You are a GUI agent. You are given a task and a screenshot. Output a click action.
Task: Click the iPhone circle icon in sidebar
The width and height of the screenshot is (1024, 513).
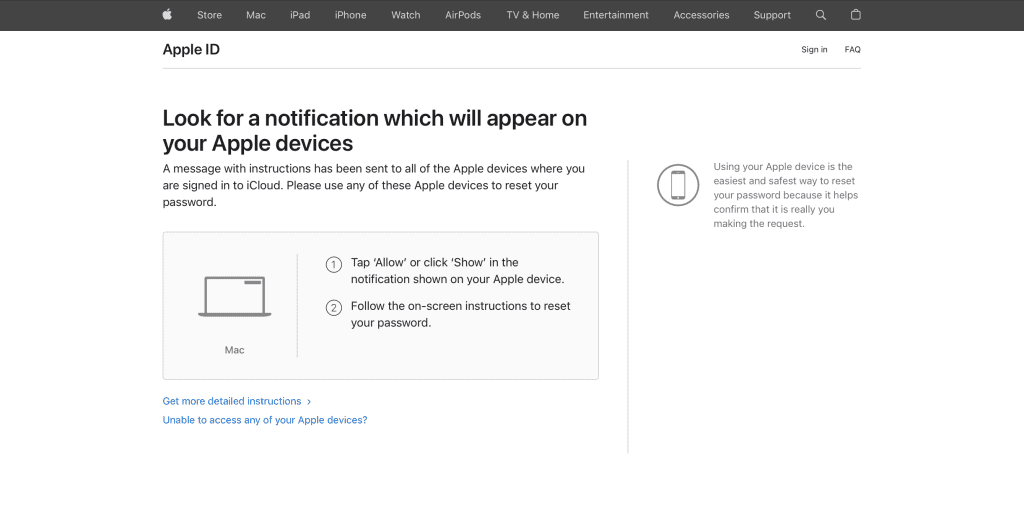click(678, 185)
